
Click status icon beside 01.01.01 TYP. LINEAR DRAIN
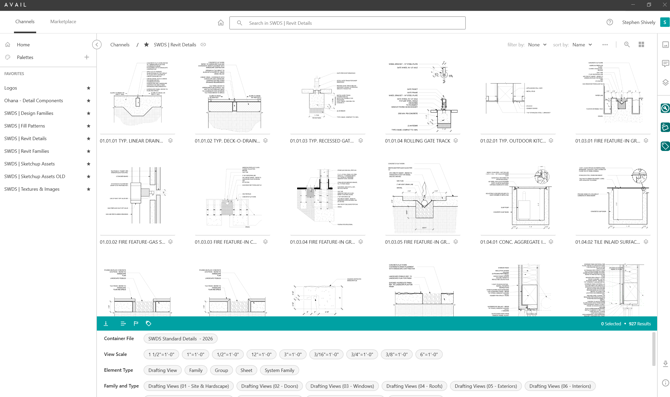(x=170, y=141)
